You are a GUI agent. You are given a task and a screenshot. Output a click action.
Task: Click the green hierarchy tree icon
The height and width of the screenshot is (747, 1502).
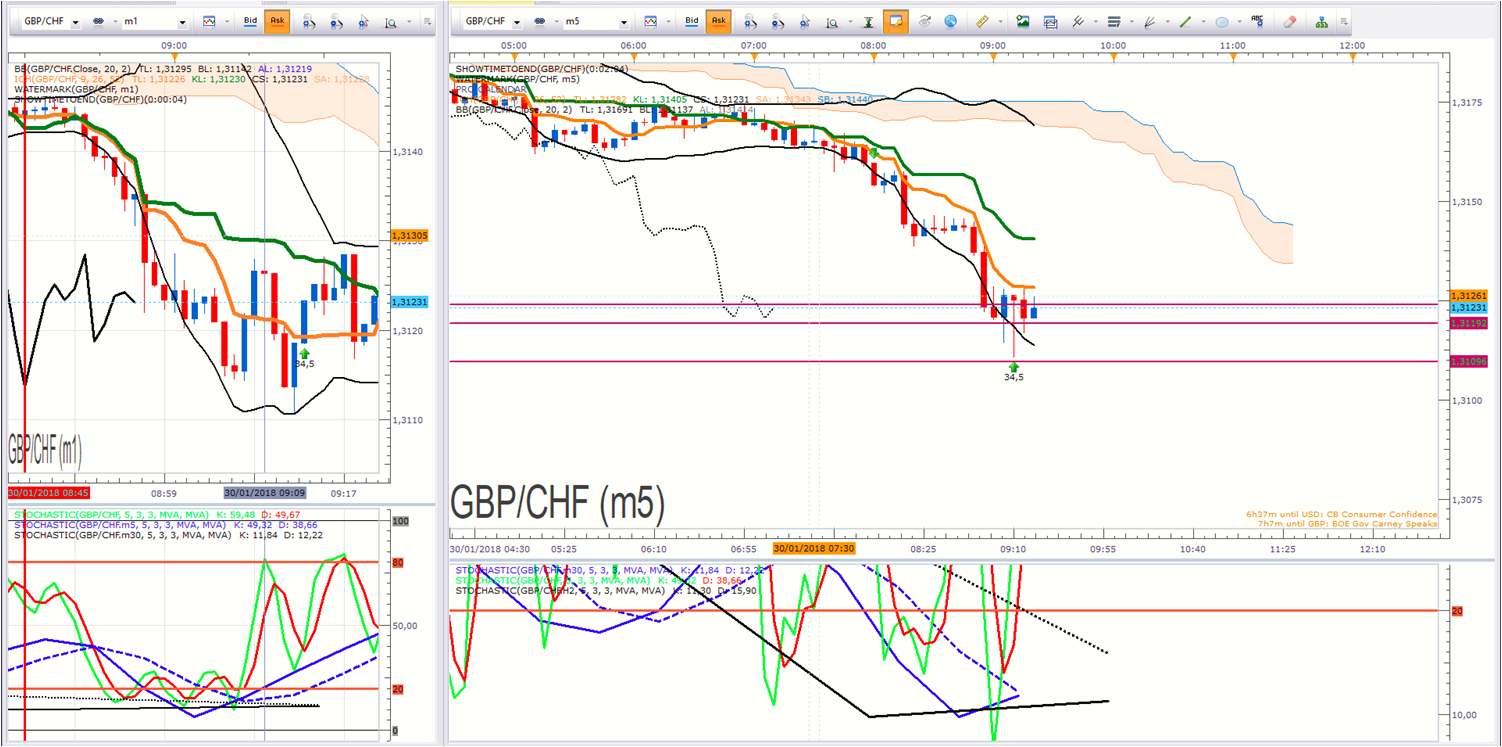point(1322,22)
